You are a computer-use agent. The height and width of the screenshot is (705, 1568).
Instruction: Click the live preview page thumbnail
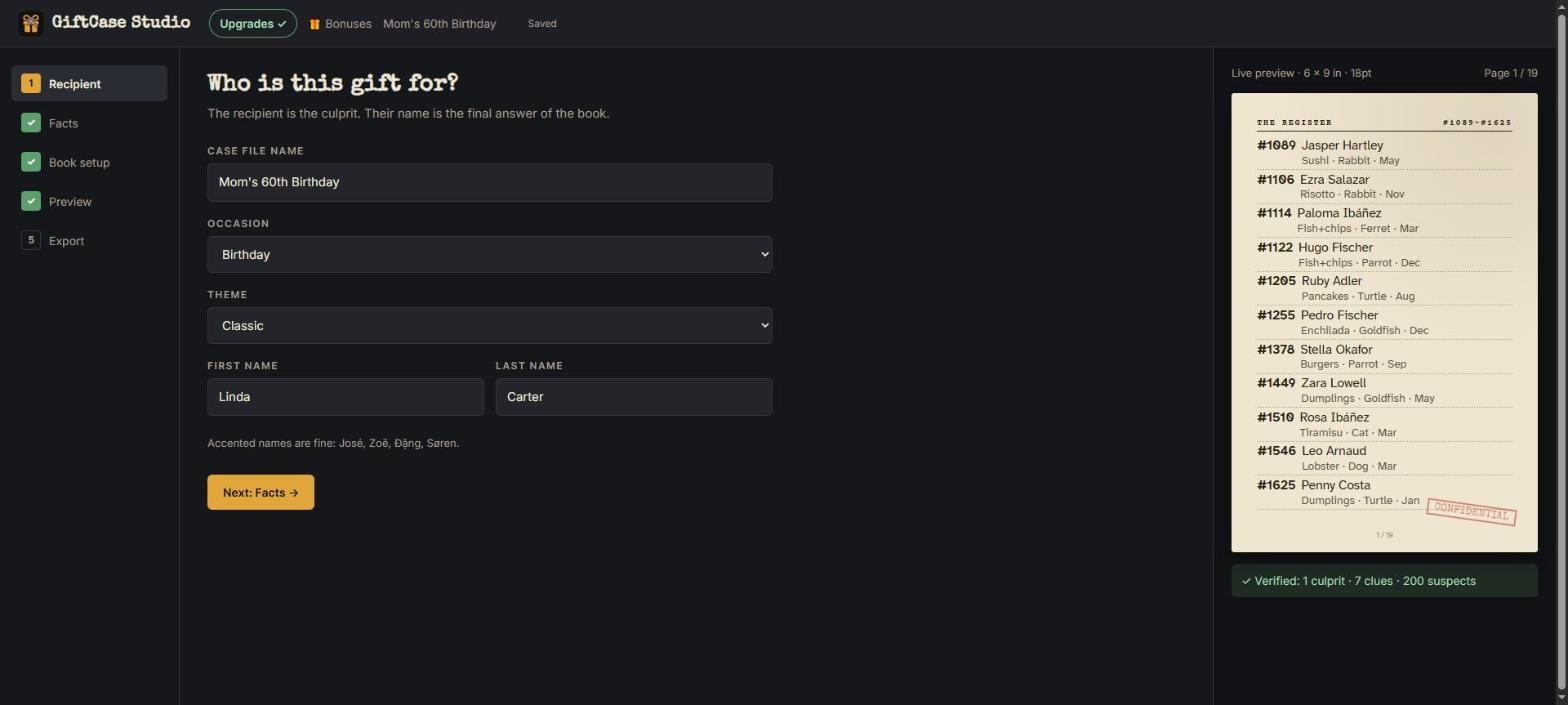[1384, 322]
